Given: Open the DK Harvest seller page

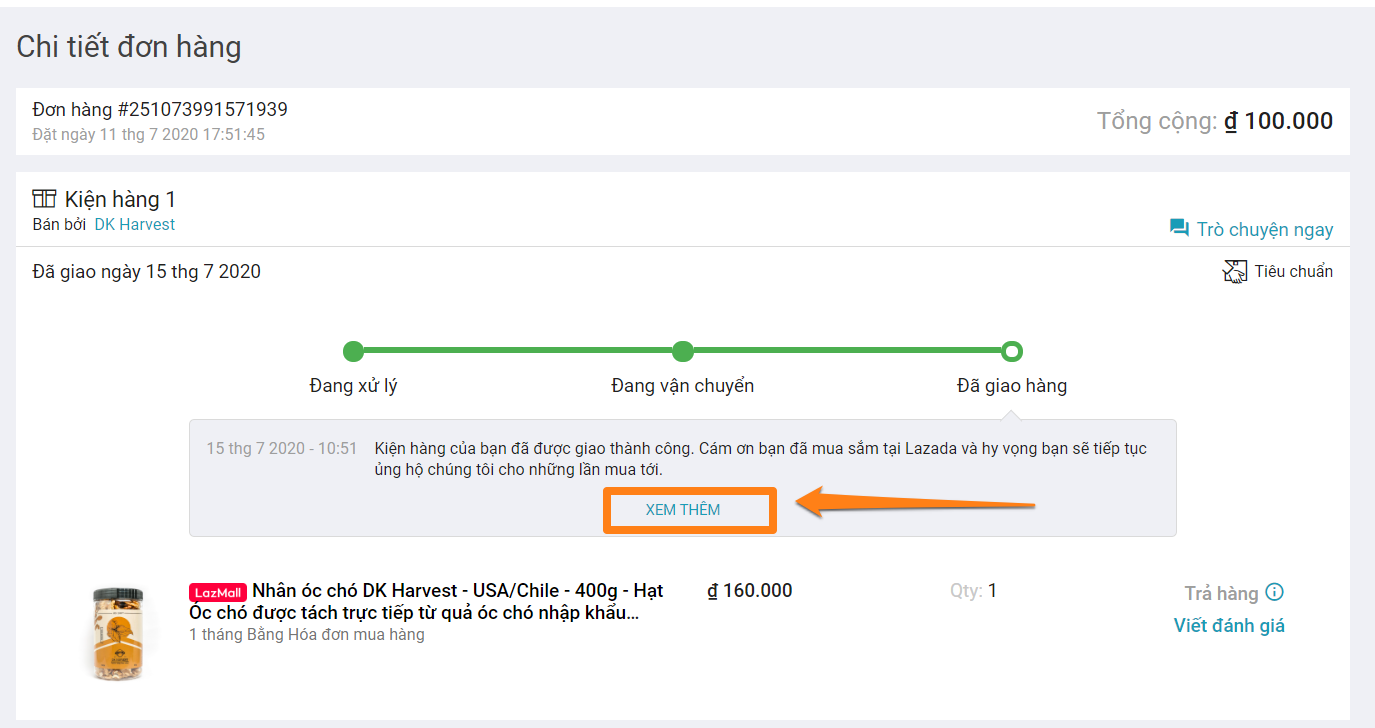Looking at the screenshot, I should coord(134,224).
